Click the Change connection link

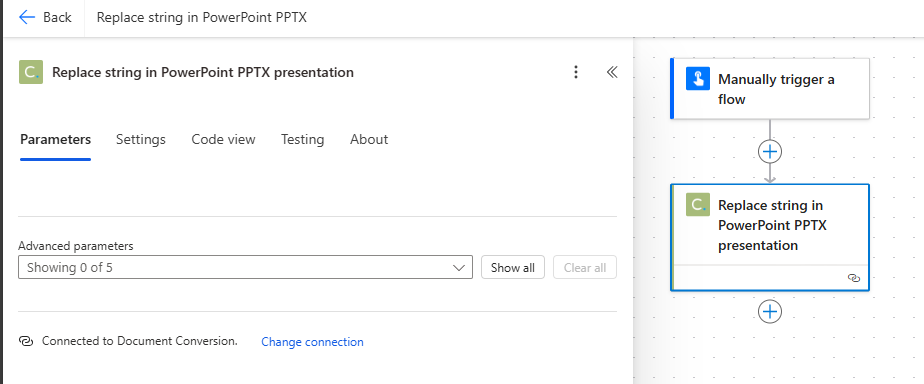[312, 342]
